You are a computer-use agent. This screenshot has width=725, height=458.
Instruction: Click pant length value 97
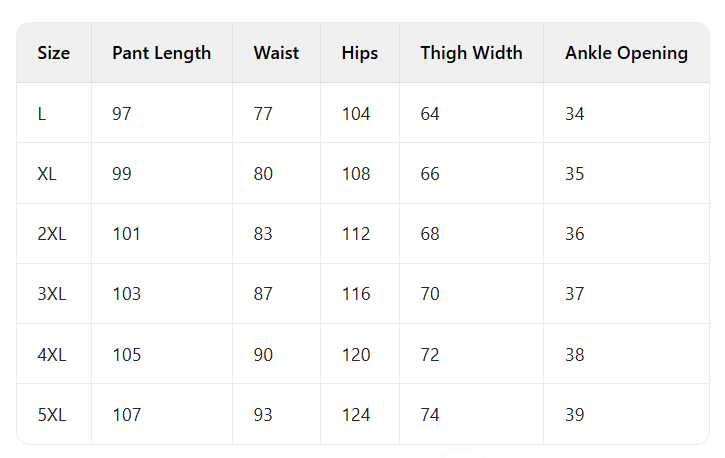pos(122,114)
